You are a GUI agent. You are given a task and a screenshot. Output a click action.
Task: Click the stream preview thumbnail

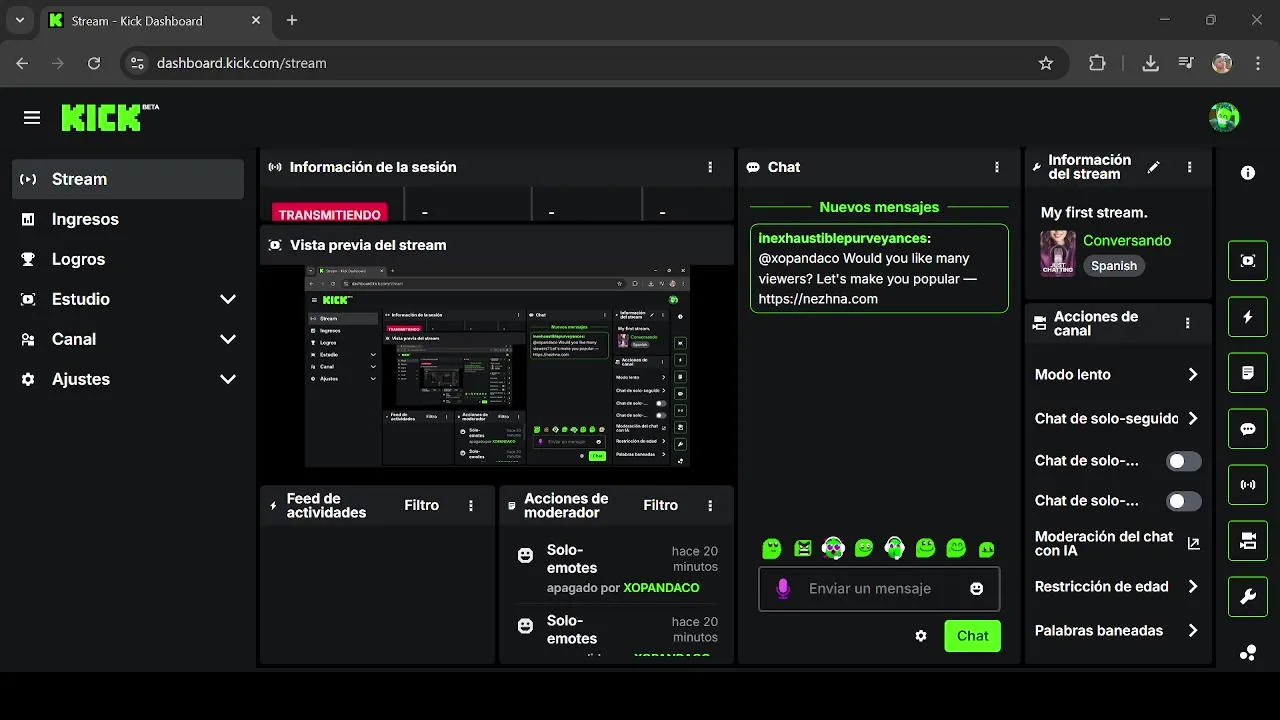click(x=497, y=366)
